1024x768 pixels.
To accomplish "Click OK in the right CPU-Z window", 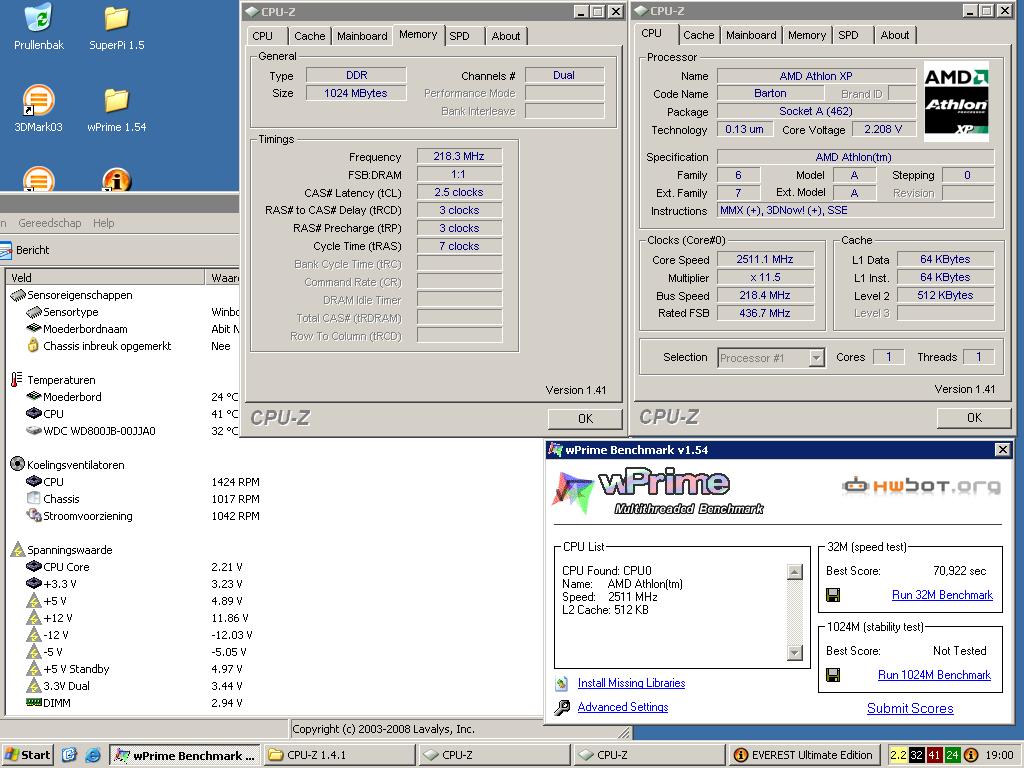I will [x=974, y=417].
